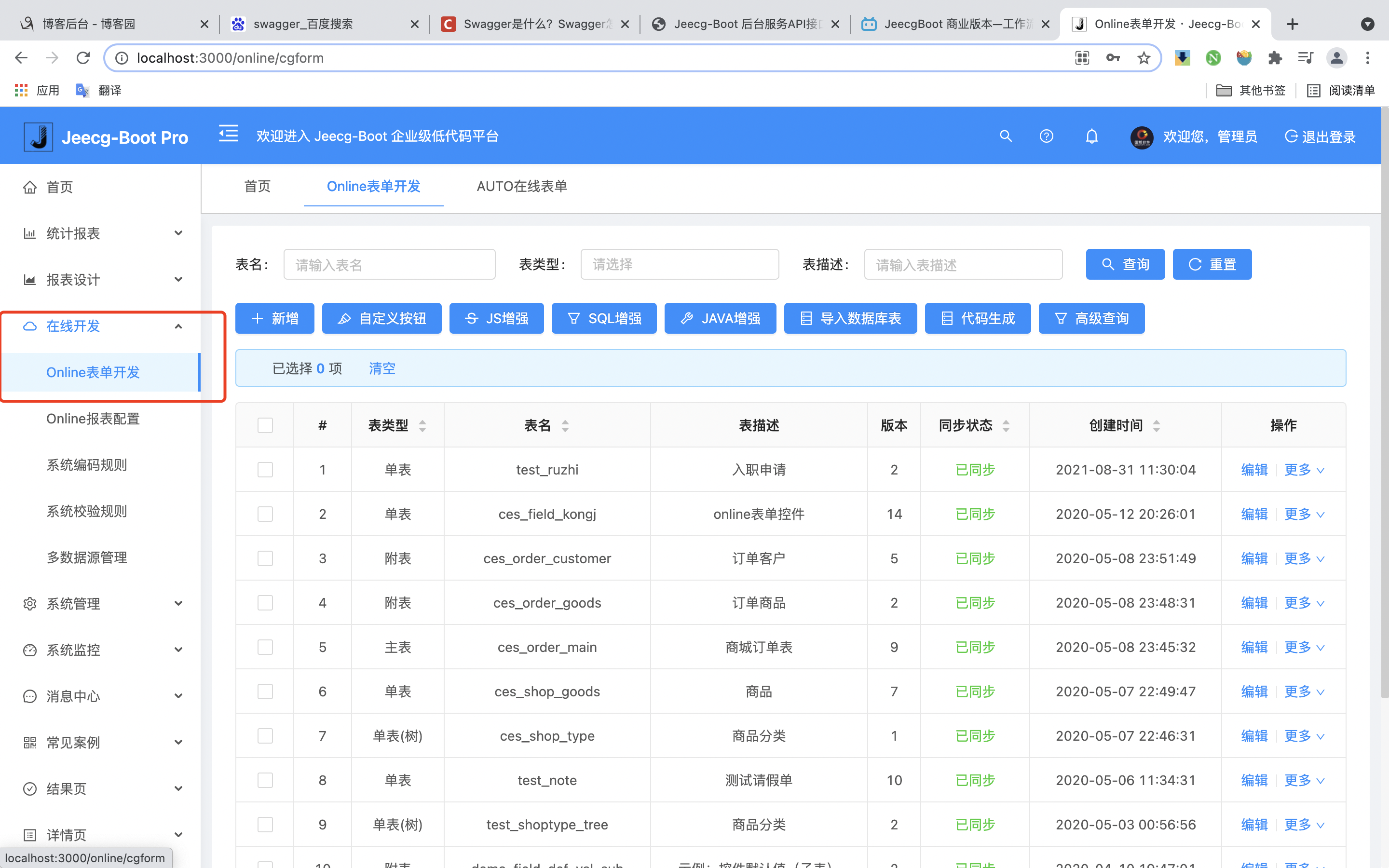Select the ces_order_main row checkbox
This screenshot has height=868, width=1389.
click(265, 647)
